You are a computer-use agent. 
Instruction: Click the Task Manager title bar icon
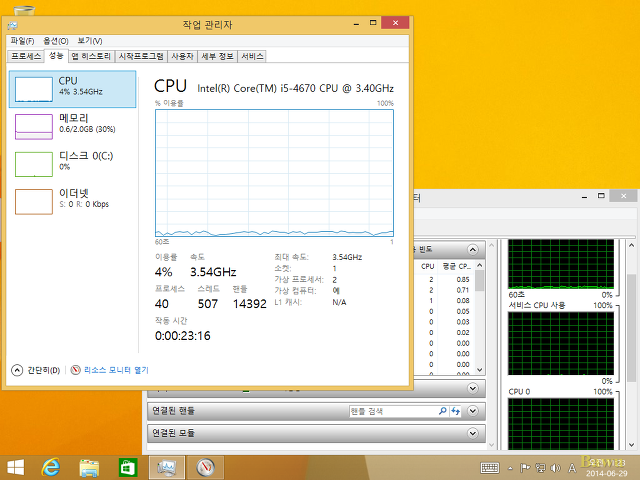click(x=13, y=26)
